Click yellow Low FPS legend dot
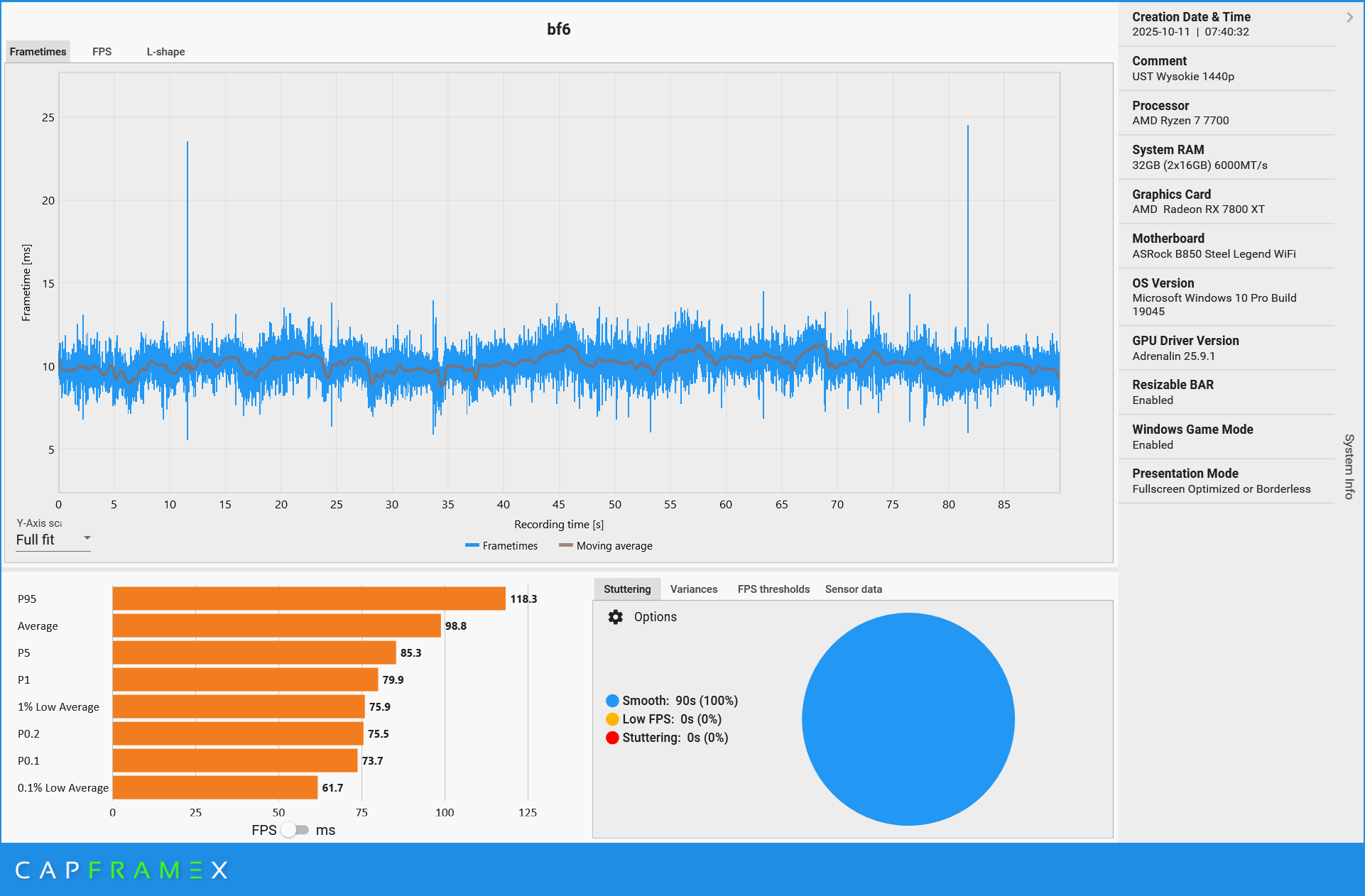 (x=612, y=719)
